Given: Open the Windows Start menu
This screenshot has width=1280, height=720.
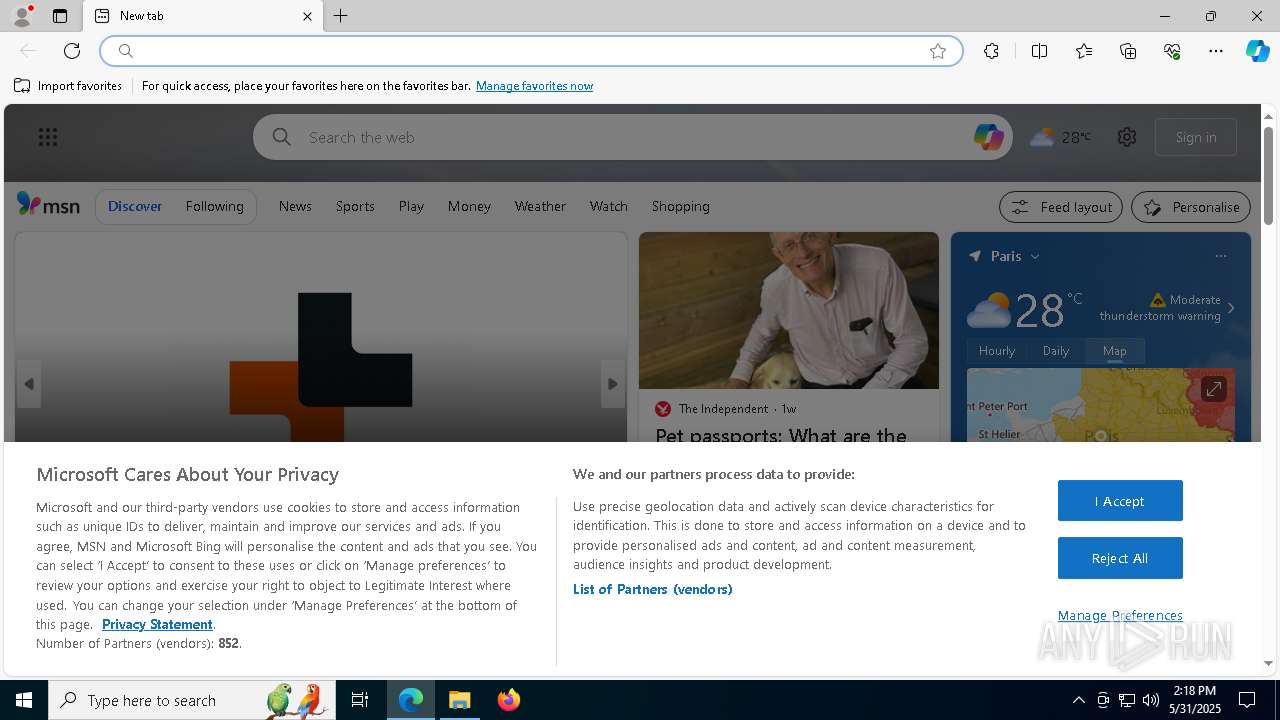Looking at the screenshot, I should point(24,700).
